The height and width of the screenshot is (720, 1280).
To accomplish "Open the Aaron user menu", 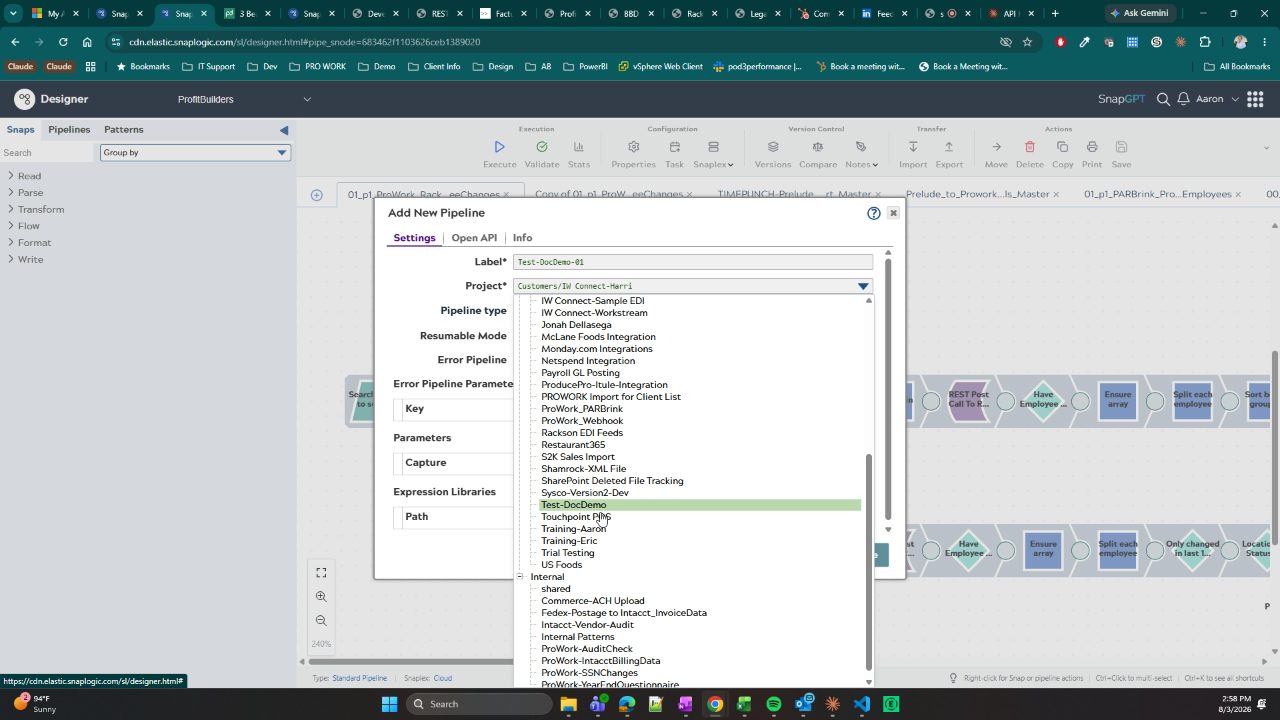I will (x=1217, y=99).
